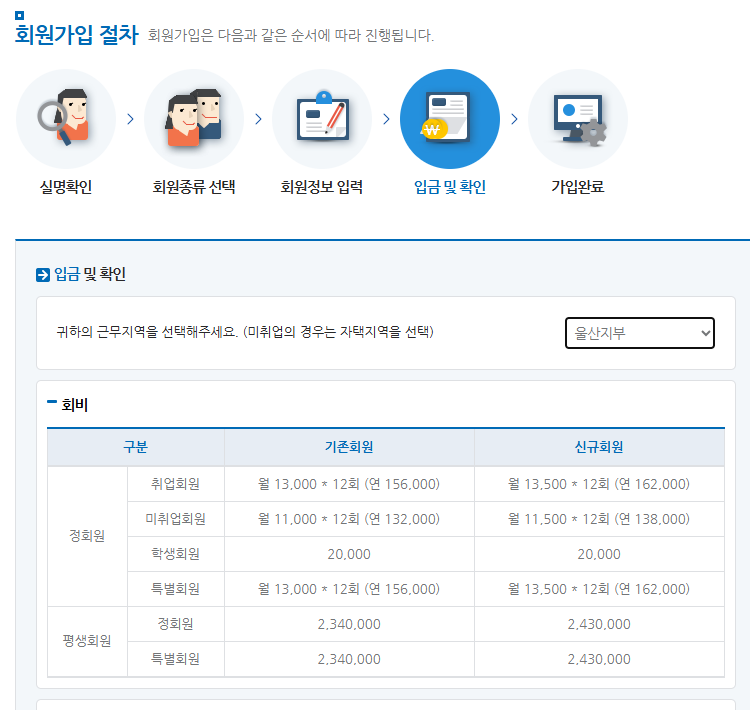The width and height of the screenshot is (750, 710).
Task: Click the 회원종류 선택 two-person icon
Action: (194, 119)
